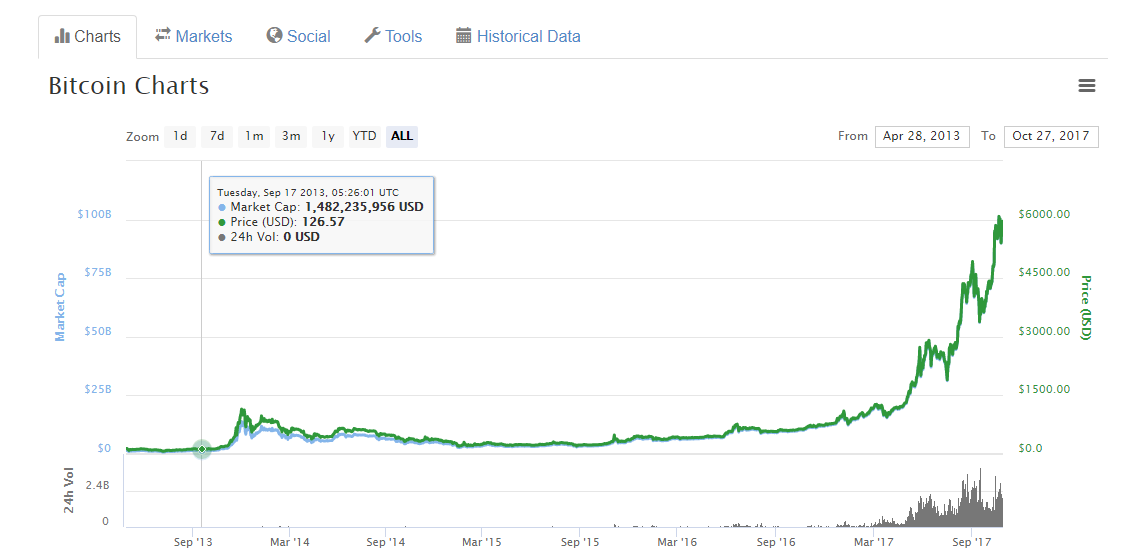Select the YTD zoom option
The height and width of the screenshot is (559, 1129).
pos(364,136)
